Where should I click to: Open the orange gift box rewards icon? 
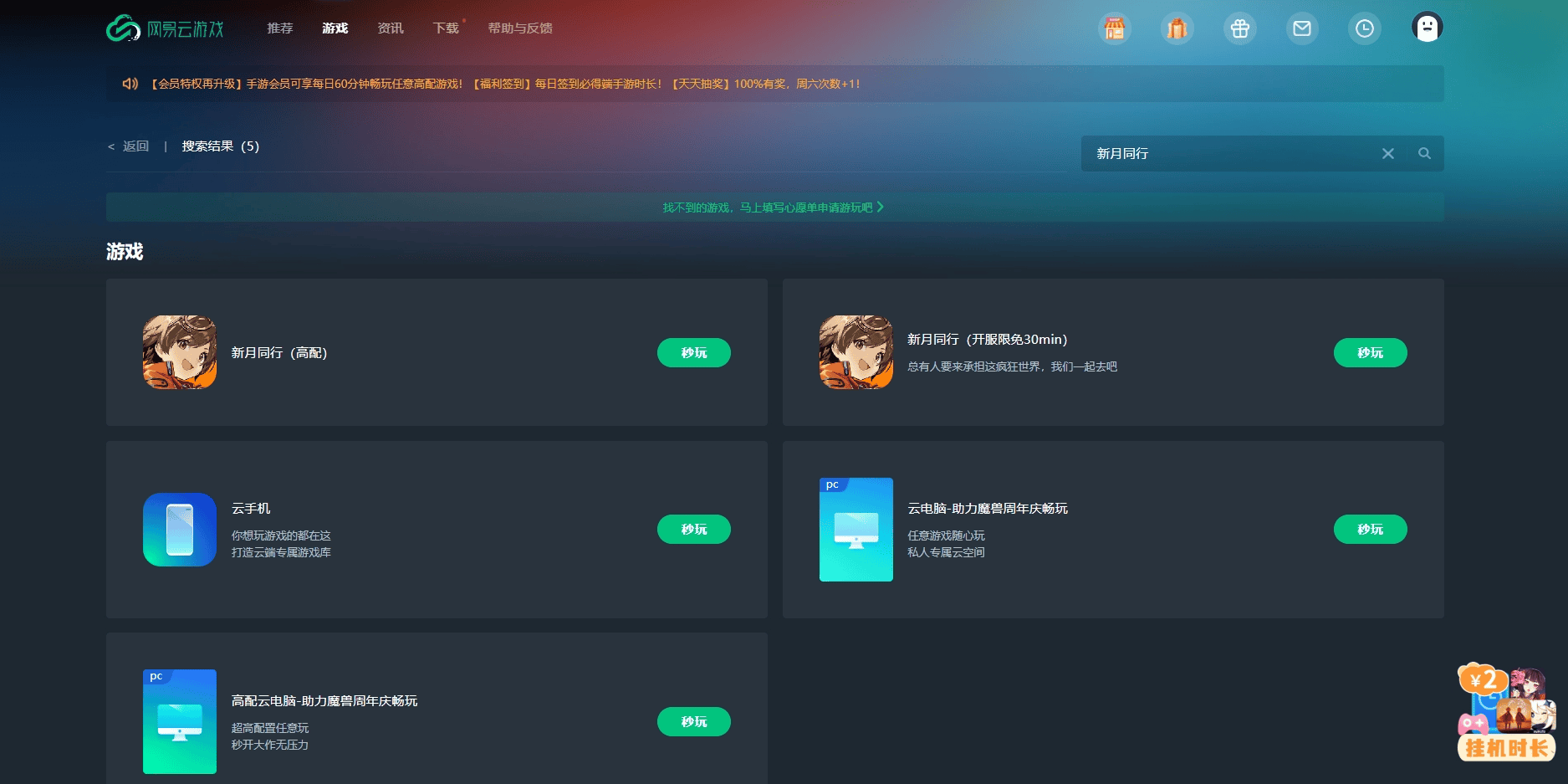pyautogui.click(x=1177, y=28)
